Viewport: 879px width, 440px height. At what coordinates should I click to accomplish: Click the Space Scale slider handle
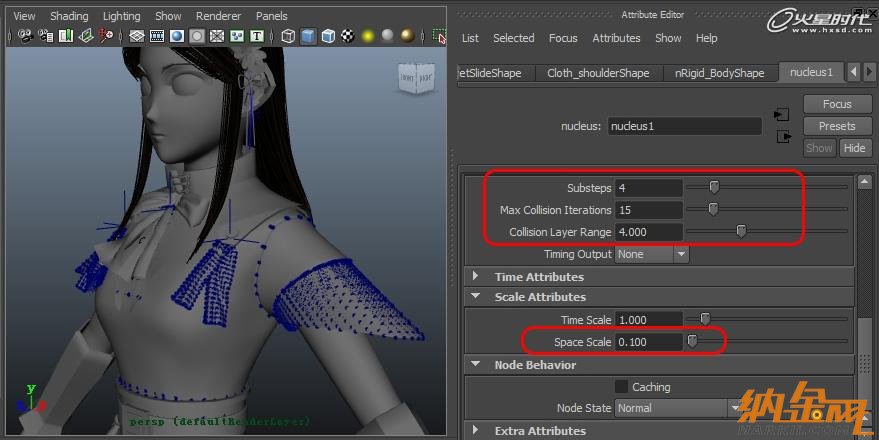point(692,341)
